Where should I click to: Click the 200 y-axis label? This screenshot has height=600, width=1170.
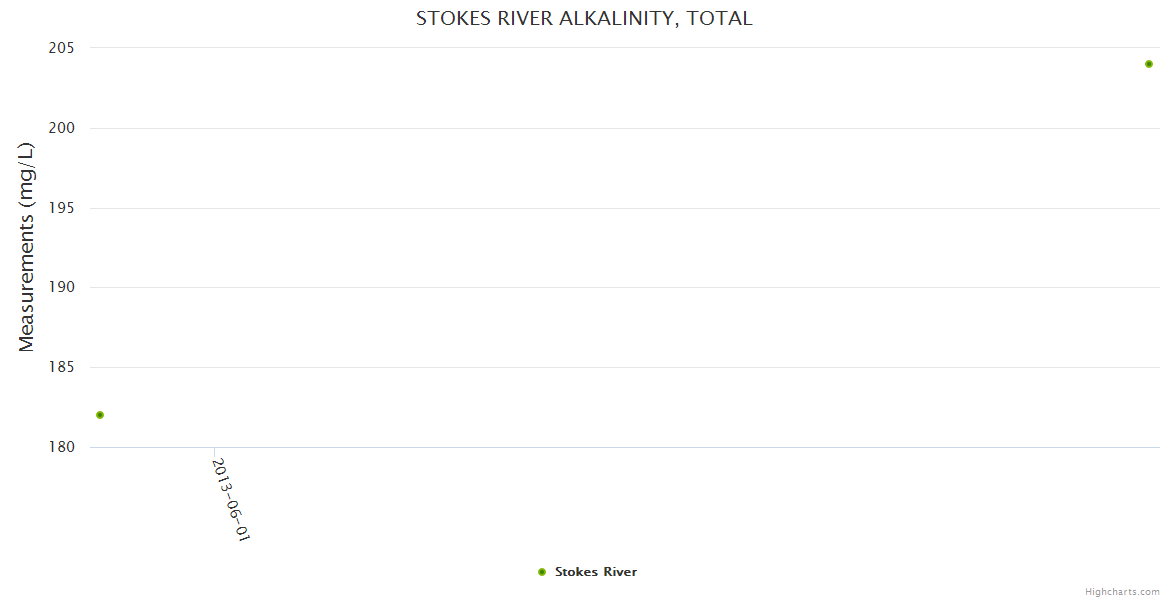point(70,128)
